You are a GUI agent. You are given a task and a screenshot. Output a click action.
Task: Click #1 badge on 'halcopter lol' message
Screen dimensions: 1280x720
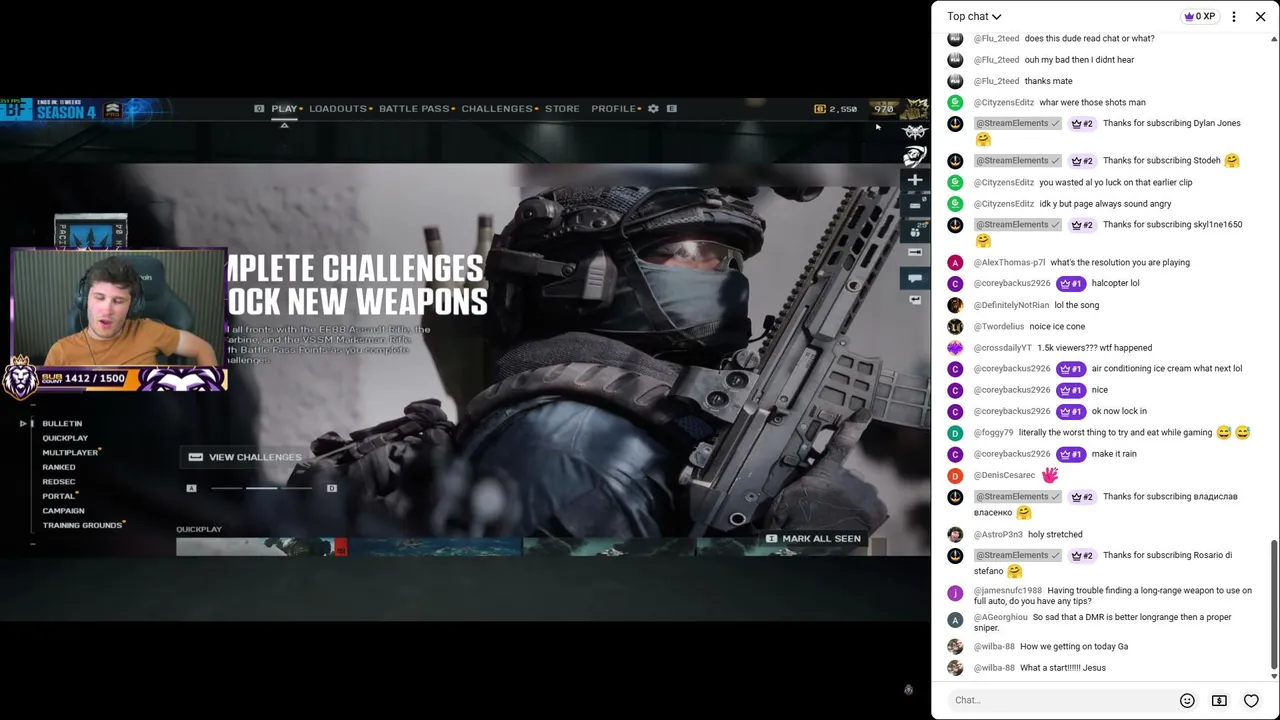1071,283
